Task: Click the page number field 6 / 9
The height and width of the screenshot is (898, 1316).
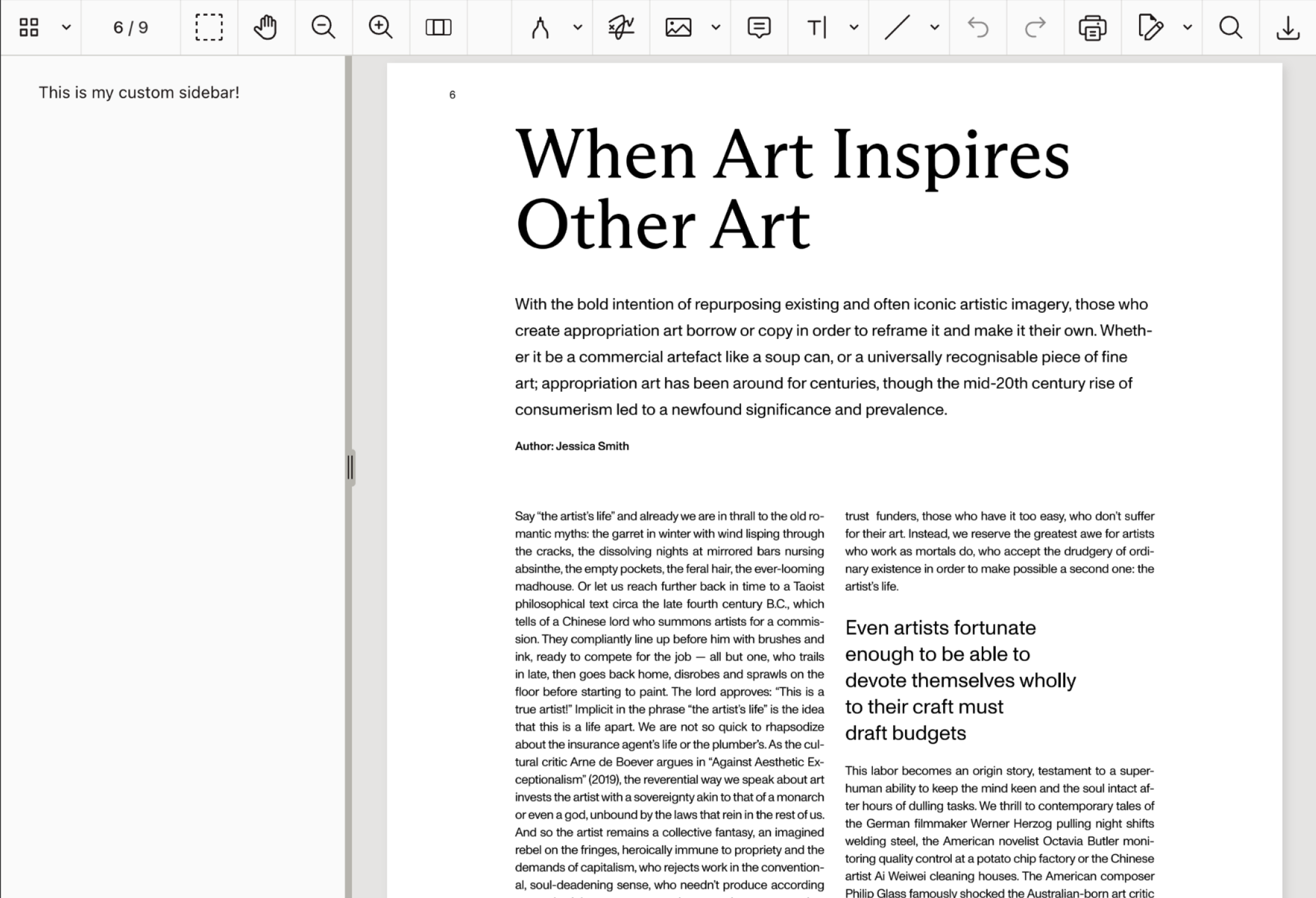Action: pos(131,28)
